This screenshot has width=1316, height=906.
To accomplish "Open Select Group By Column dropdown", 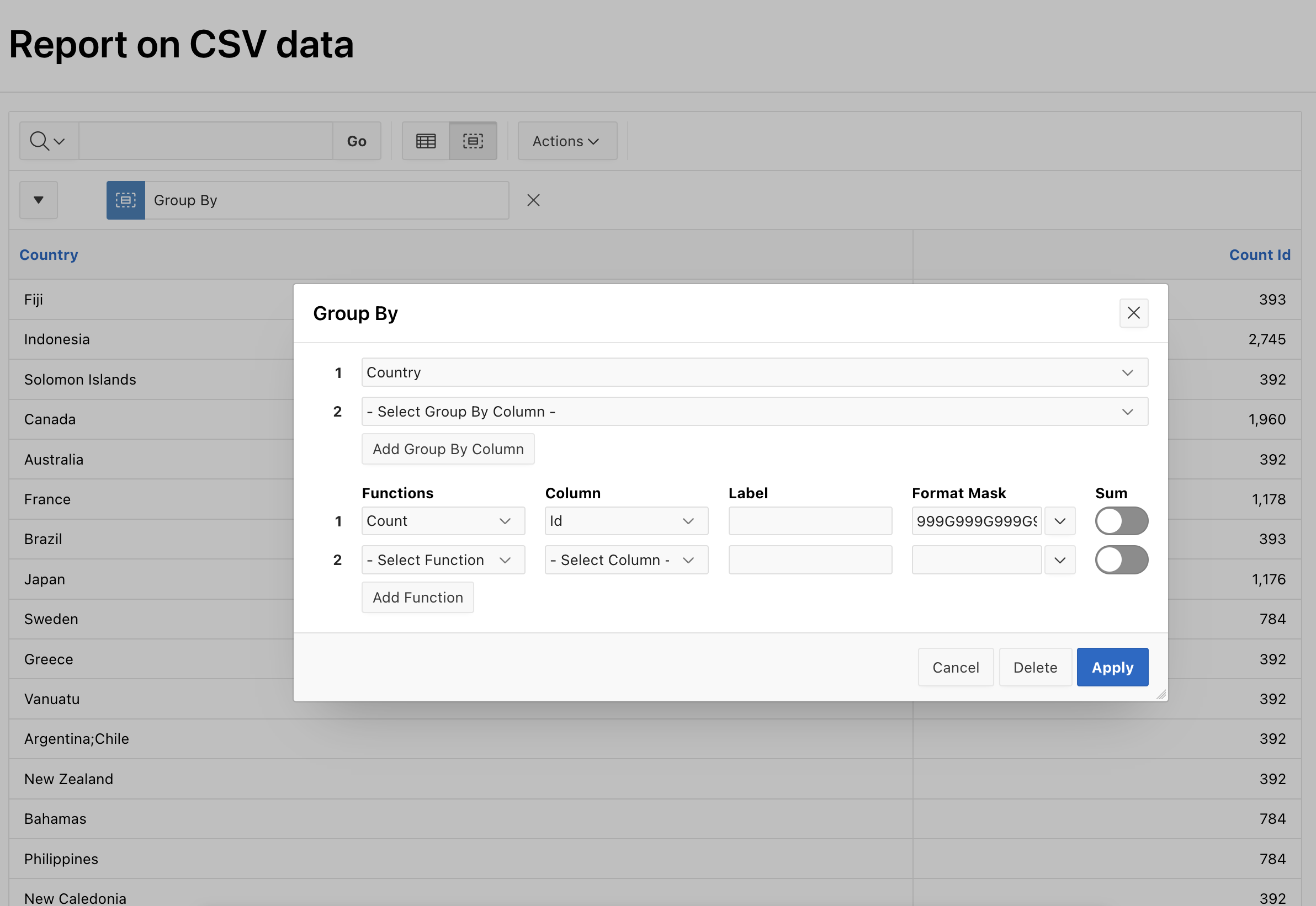I will 754,412.
